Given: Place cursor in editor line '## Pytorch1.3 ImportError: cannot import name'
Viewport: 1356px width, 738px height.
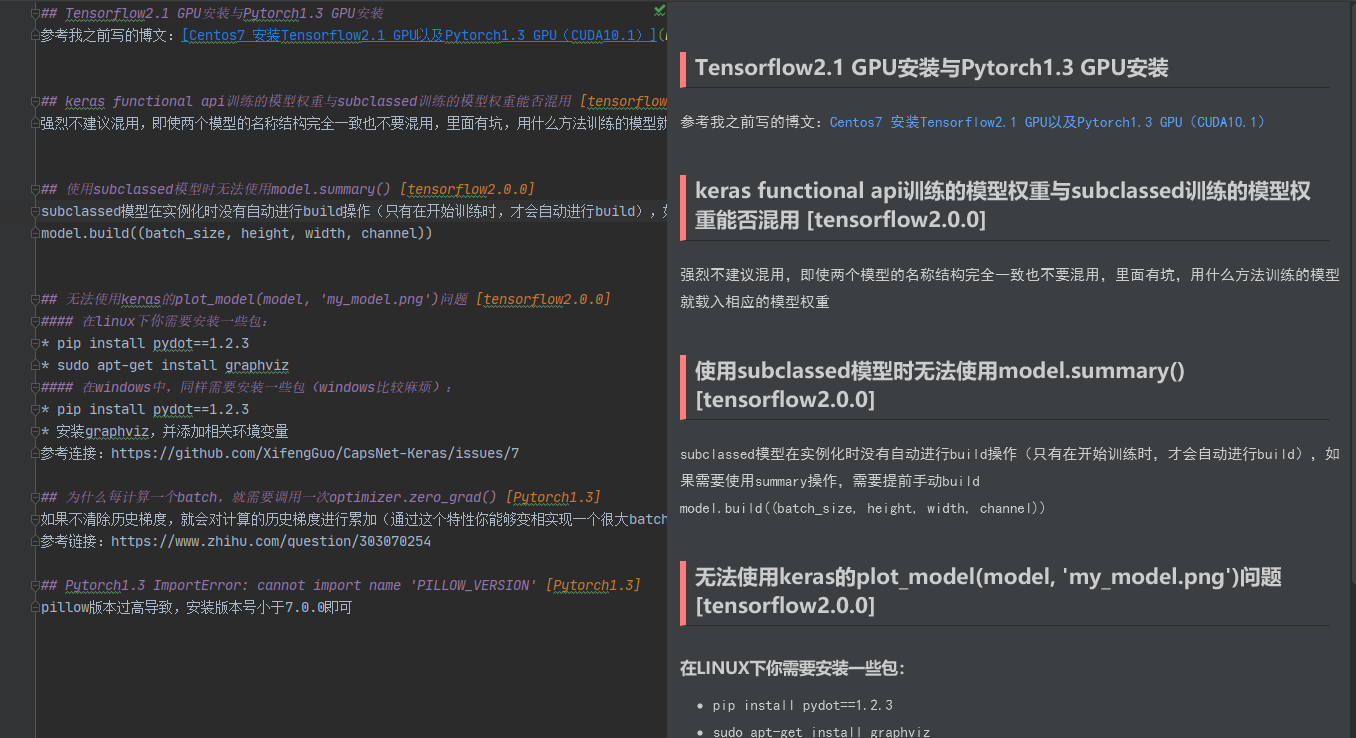Looking at the screenshot, I should pyautogui.click(x=341, y=586).
